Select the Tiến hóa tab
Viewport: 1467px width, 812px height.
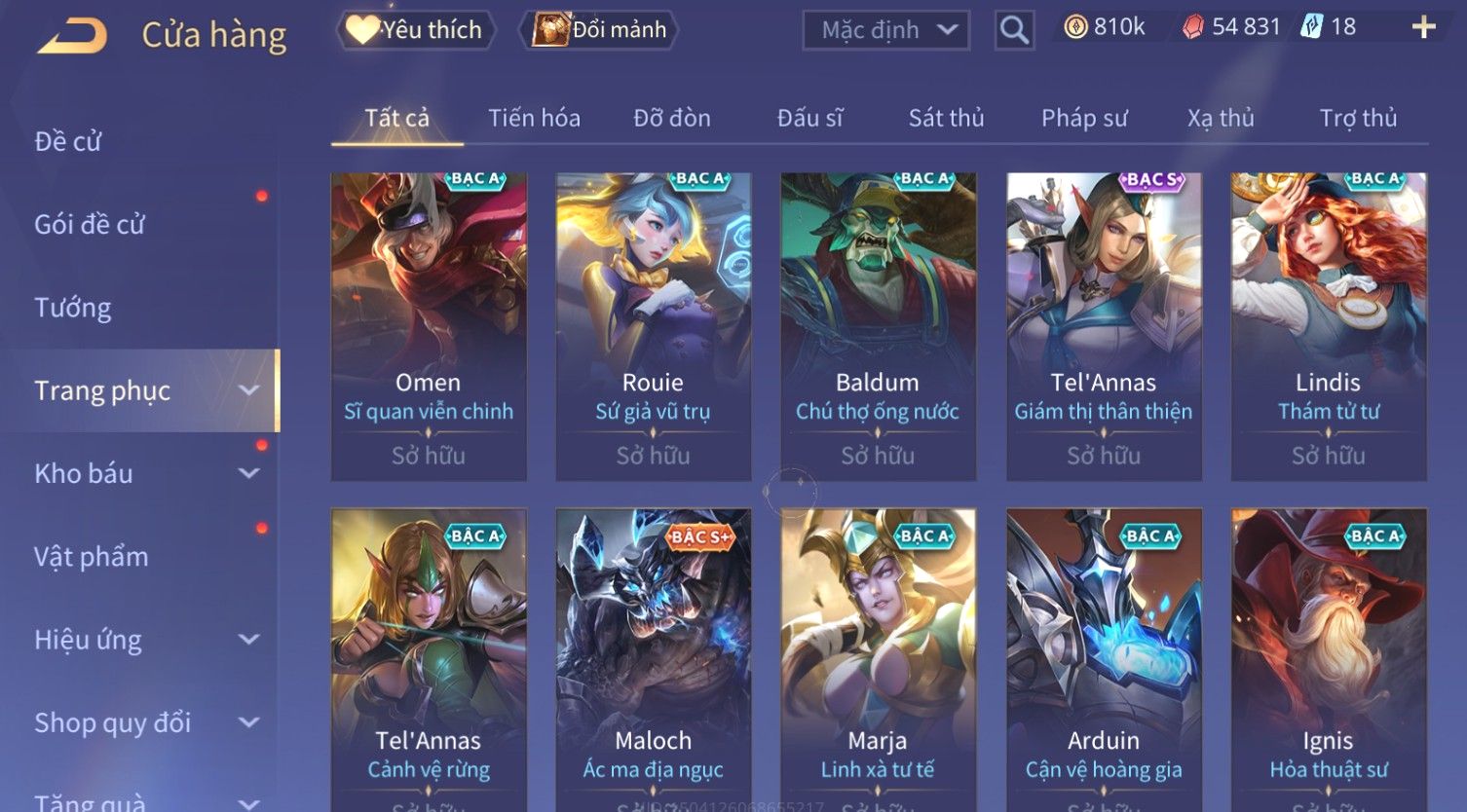[x=534, y=118]
